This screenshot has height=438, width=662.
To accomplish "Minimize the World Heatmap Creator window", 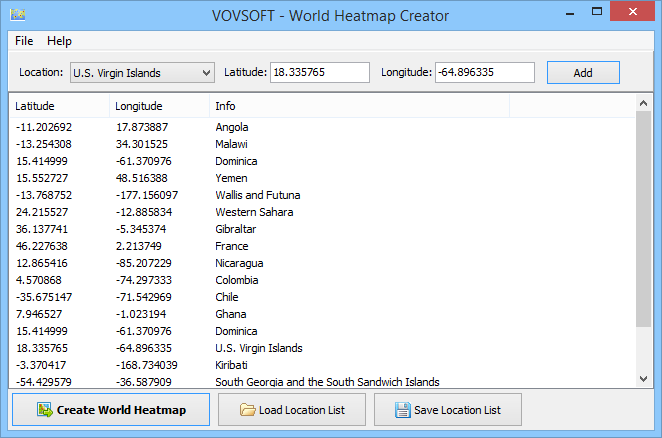I will coord(570,13).
